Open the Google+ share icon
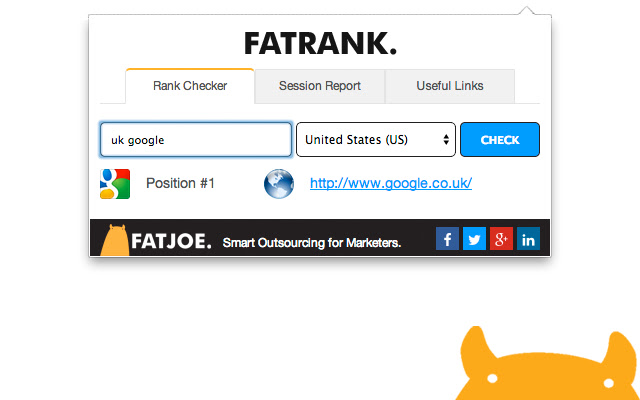Viewport: 640px width, 400px height. (501, 239)
